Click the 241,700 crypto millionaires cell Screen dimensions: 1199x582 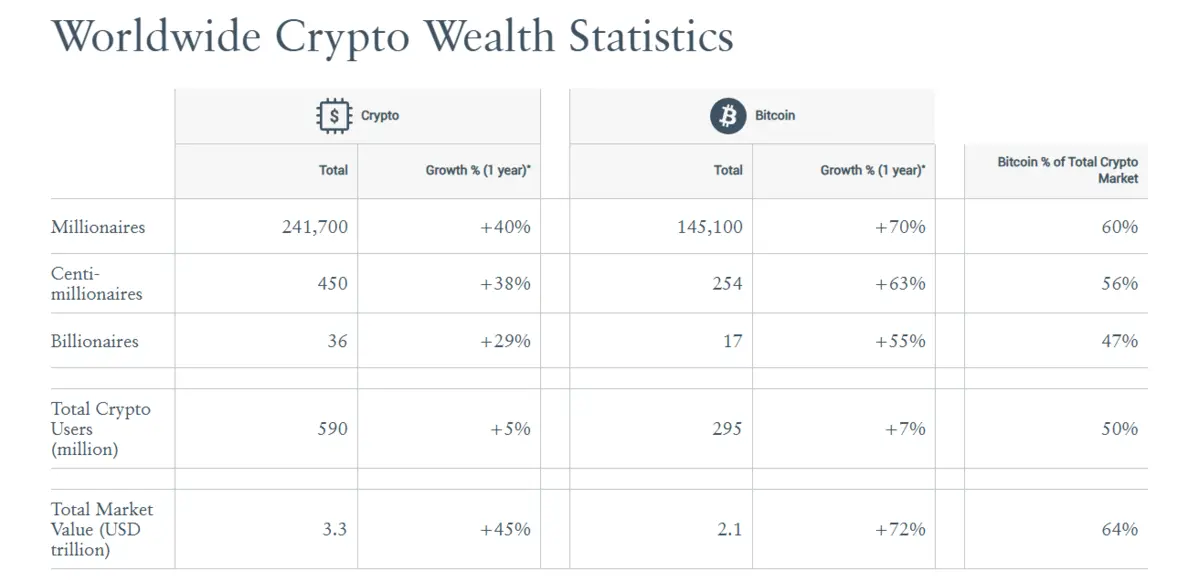coord(315,227)
